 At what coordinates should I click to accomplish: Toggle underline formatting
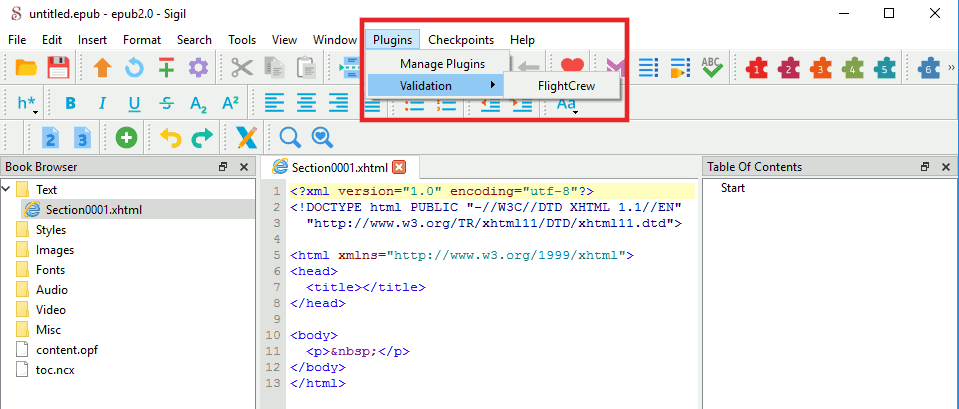pyautogui.click(x=135, y=105)
